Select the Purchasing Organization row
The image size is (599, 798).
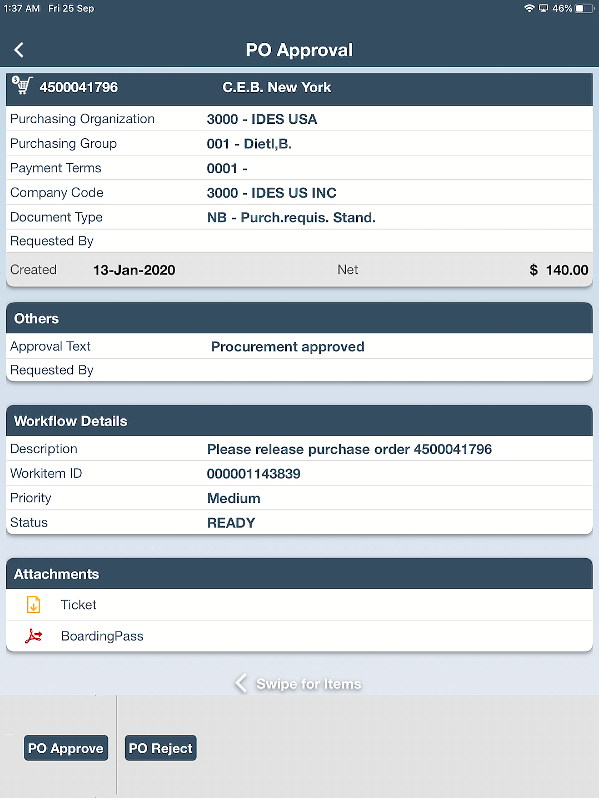[299, 119]
